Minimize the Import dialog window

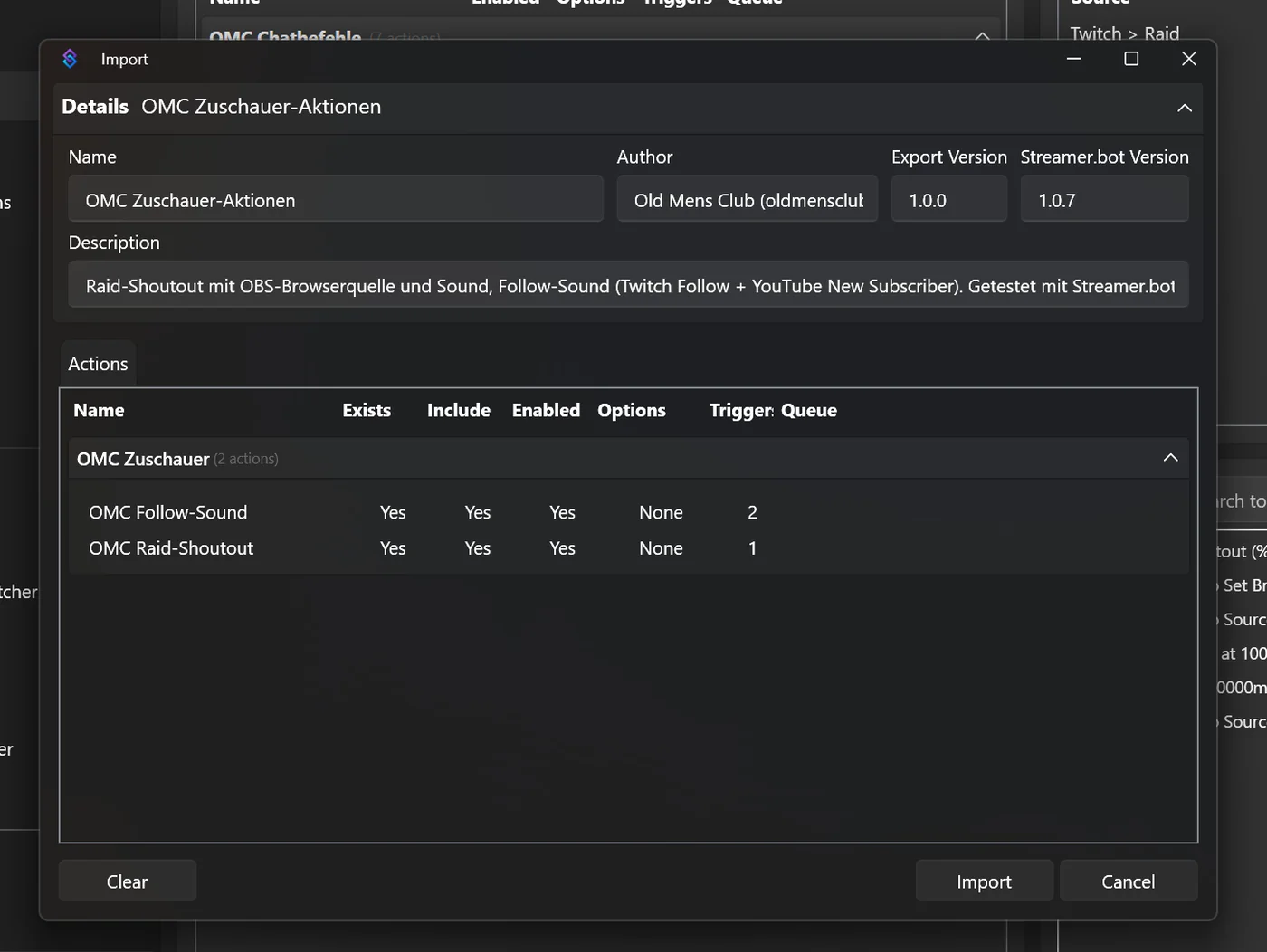click(x=1074, y=59)
